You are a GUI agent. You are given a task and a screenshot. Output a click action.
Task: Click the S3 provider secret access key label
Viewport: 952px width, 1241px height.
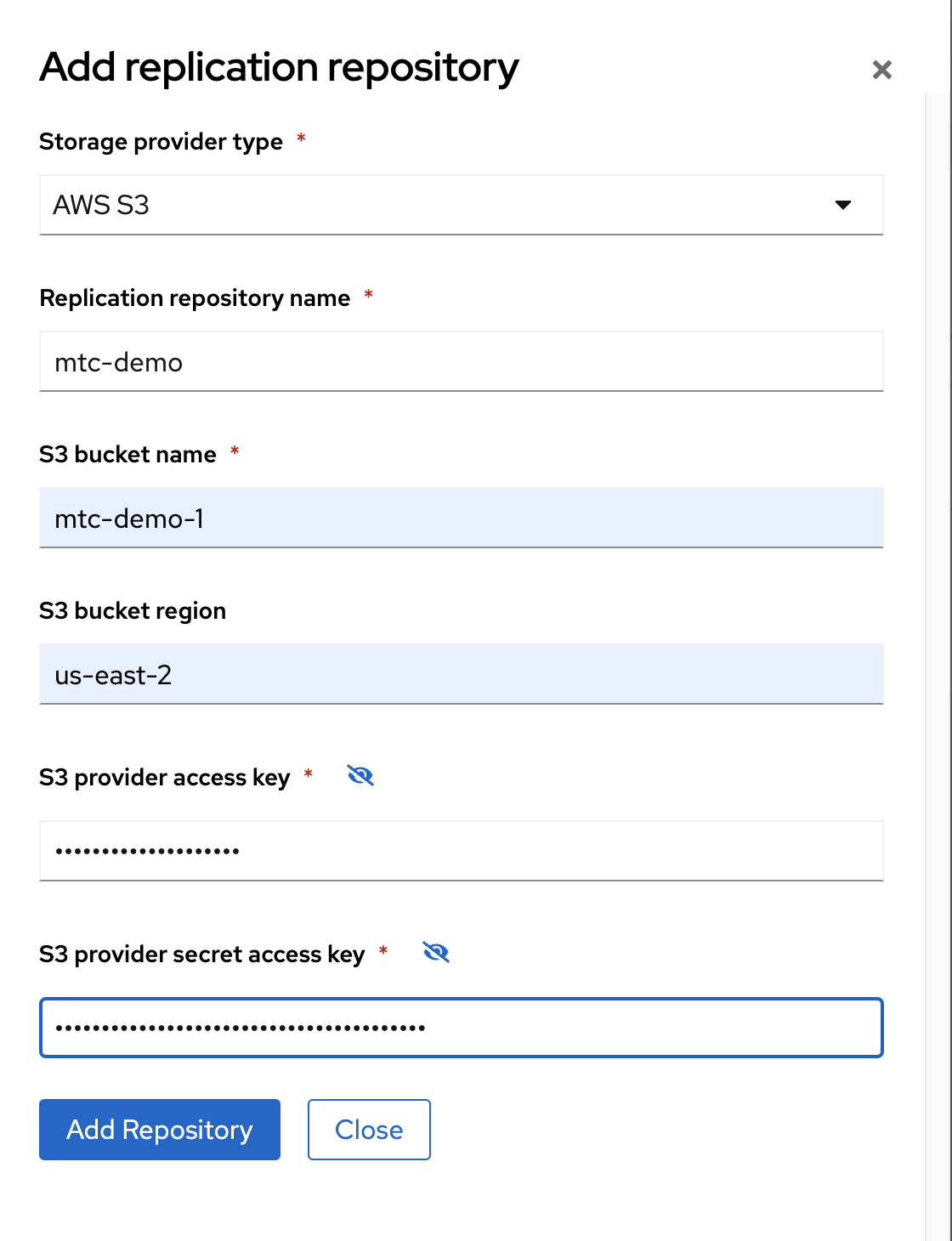[202, 955]
